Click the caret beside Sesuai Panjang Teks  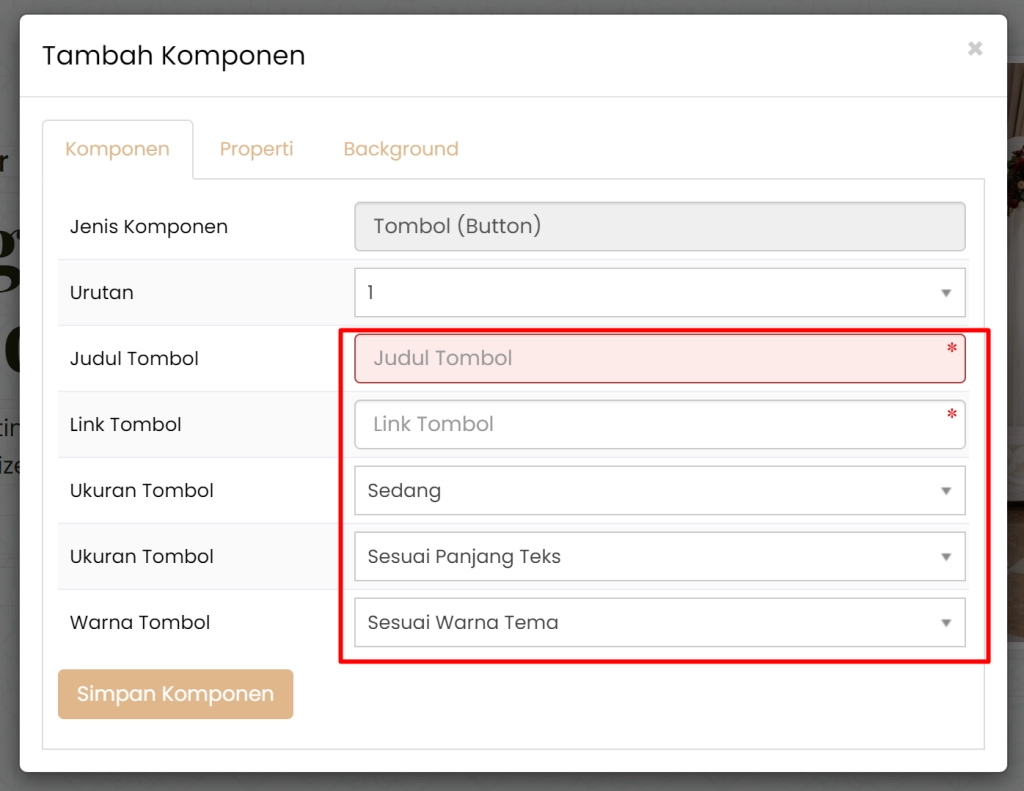click(946, 557)
